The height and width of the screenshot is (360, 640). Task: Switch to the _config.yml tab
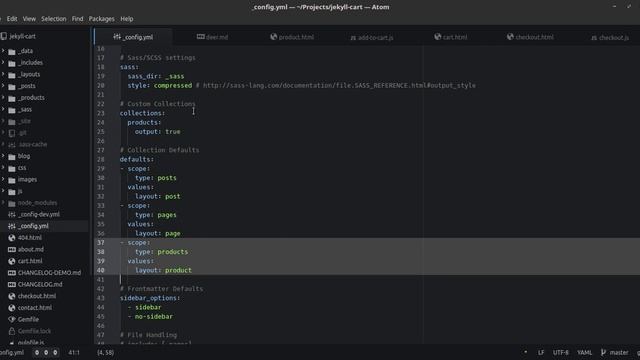point(133,37)
